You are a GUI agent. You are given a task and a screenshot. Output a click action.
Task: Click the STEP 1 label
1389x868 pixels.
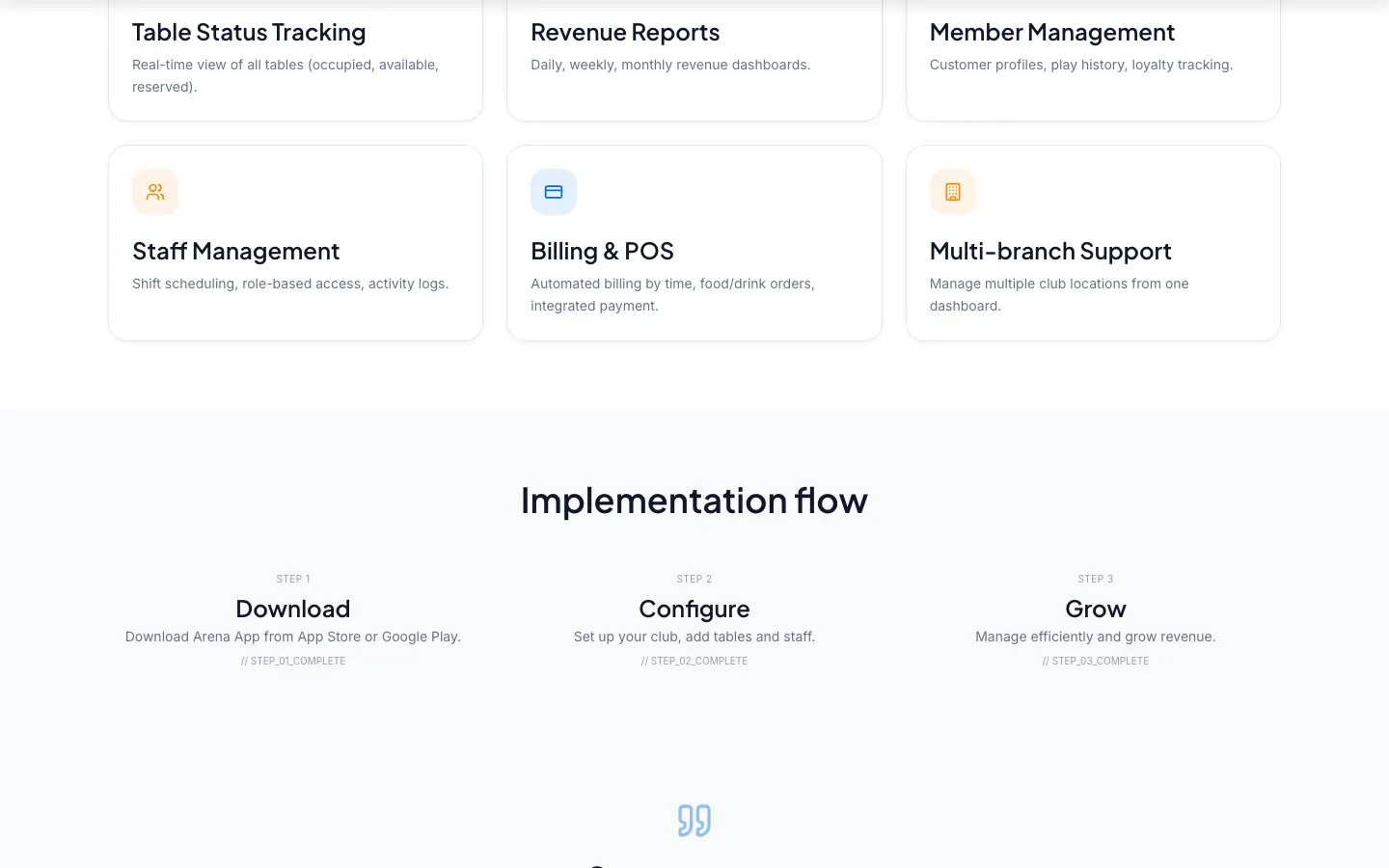tap(293, 579)
